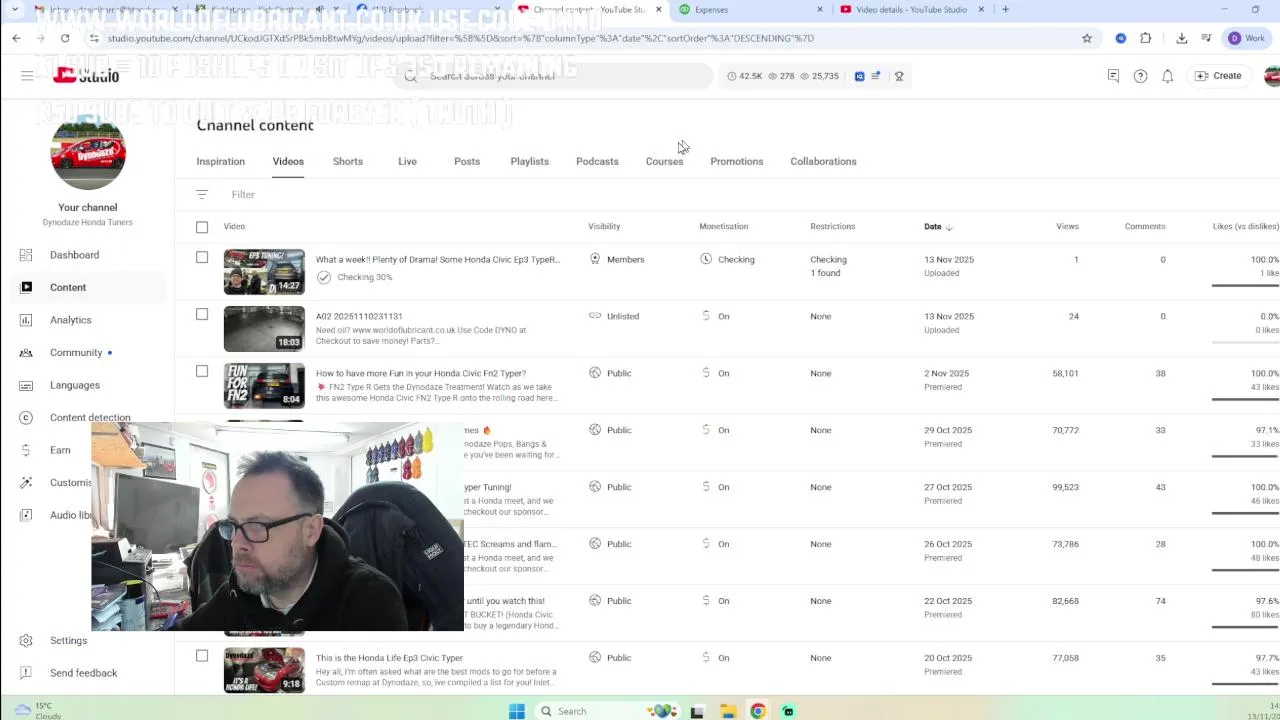Open Chrome from the taskbar

tap(758, 711)
